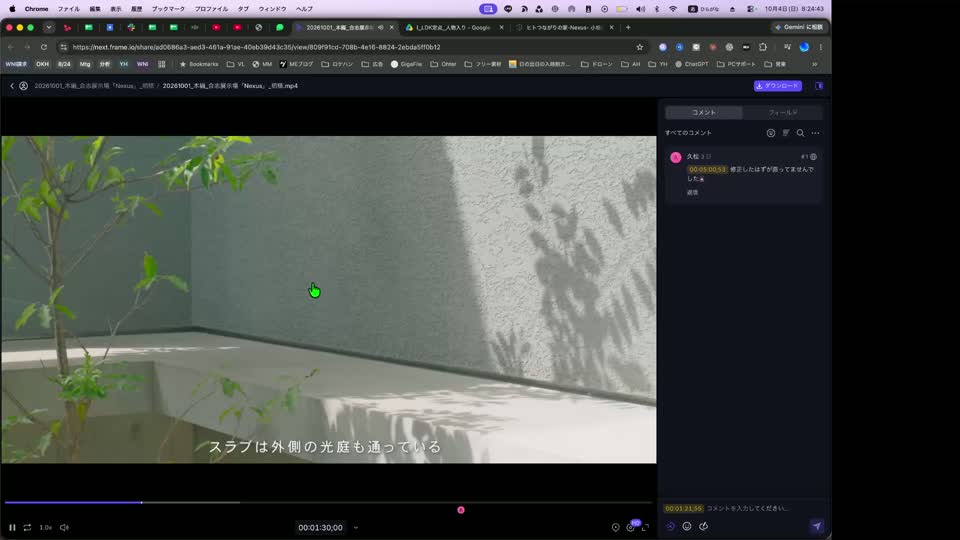This screenshot has width=960, height=540.
Task: Mute the player volume
Action: [x=64, y=527]
